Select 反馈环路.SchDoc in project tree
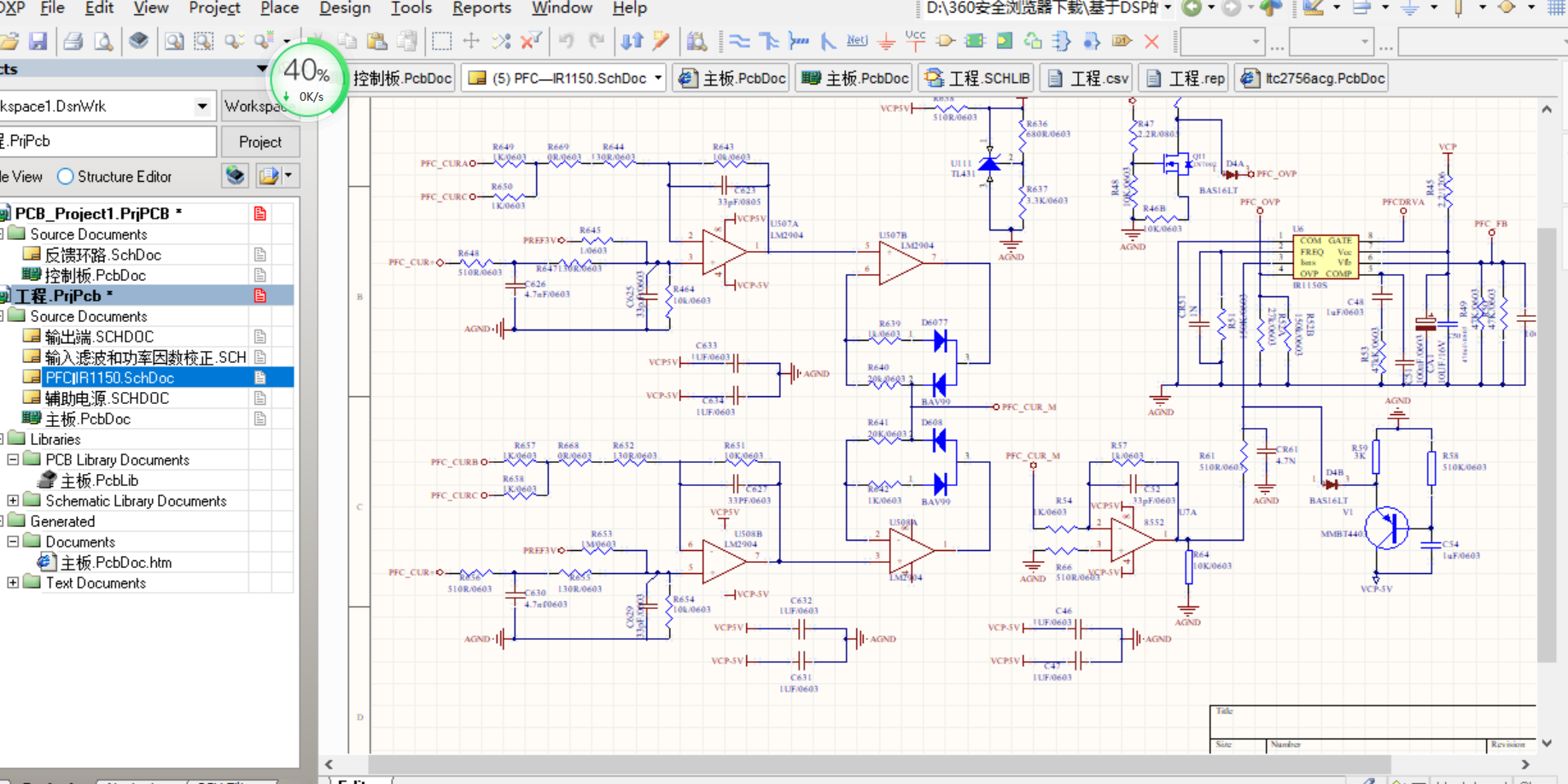The width and height of the screenshot is (1568, 784). 102,255
